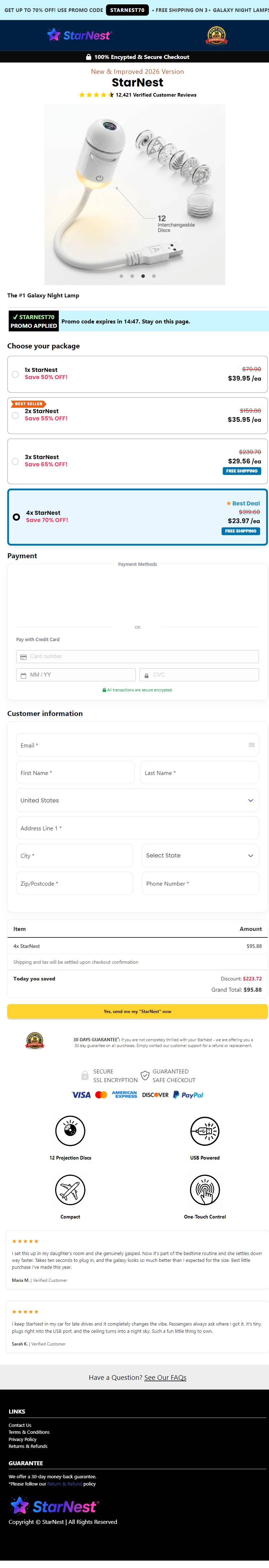Click the Address Line 1 field
The height and width of the screenshot is (1568, 269).
[x=138, y=828]
